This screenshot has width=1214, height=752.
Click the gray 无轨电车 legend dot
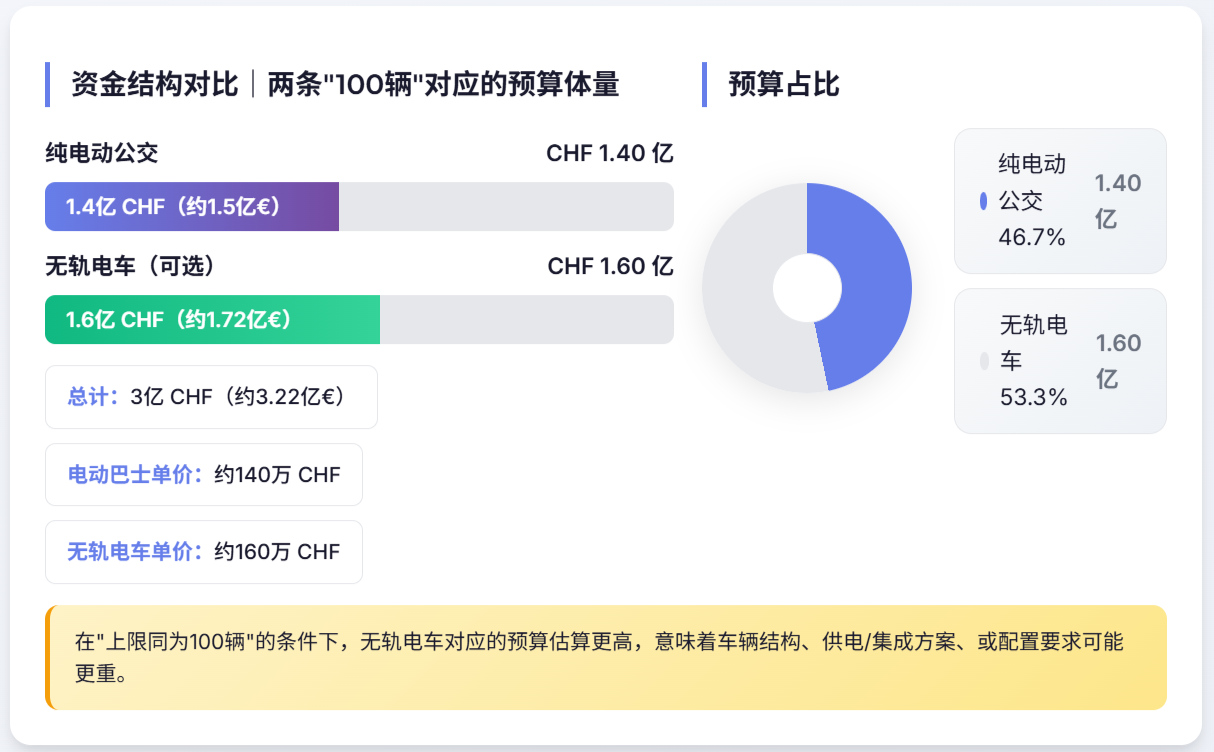click(x=984, y=361)
